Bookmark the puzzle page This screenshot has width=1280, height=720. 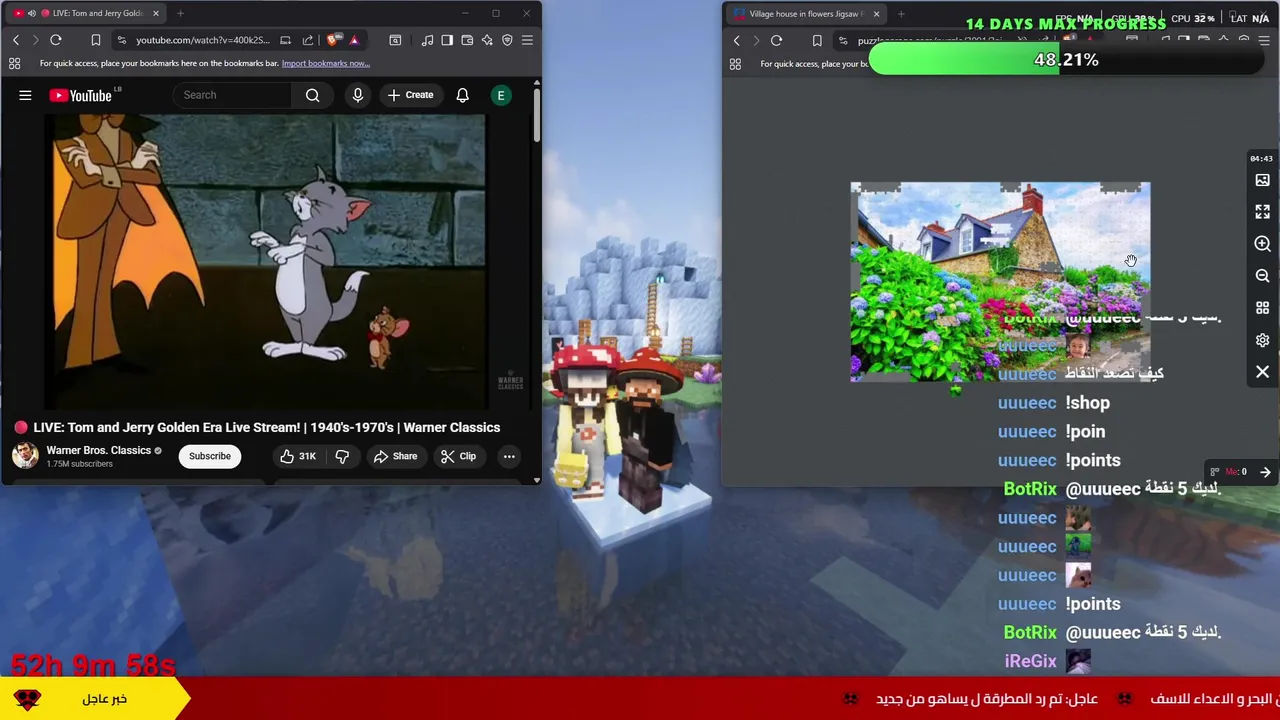(x=817, y=41)
